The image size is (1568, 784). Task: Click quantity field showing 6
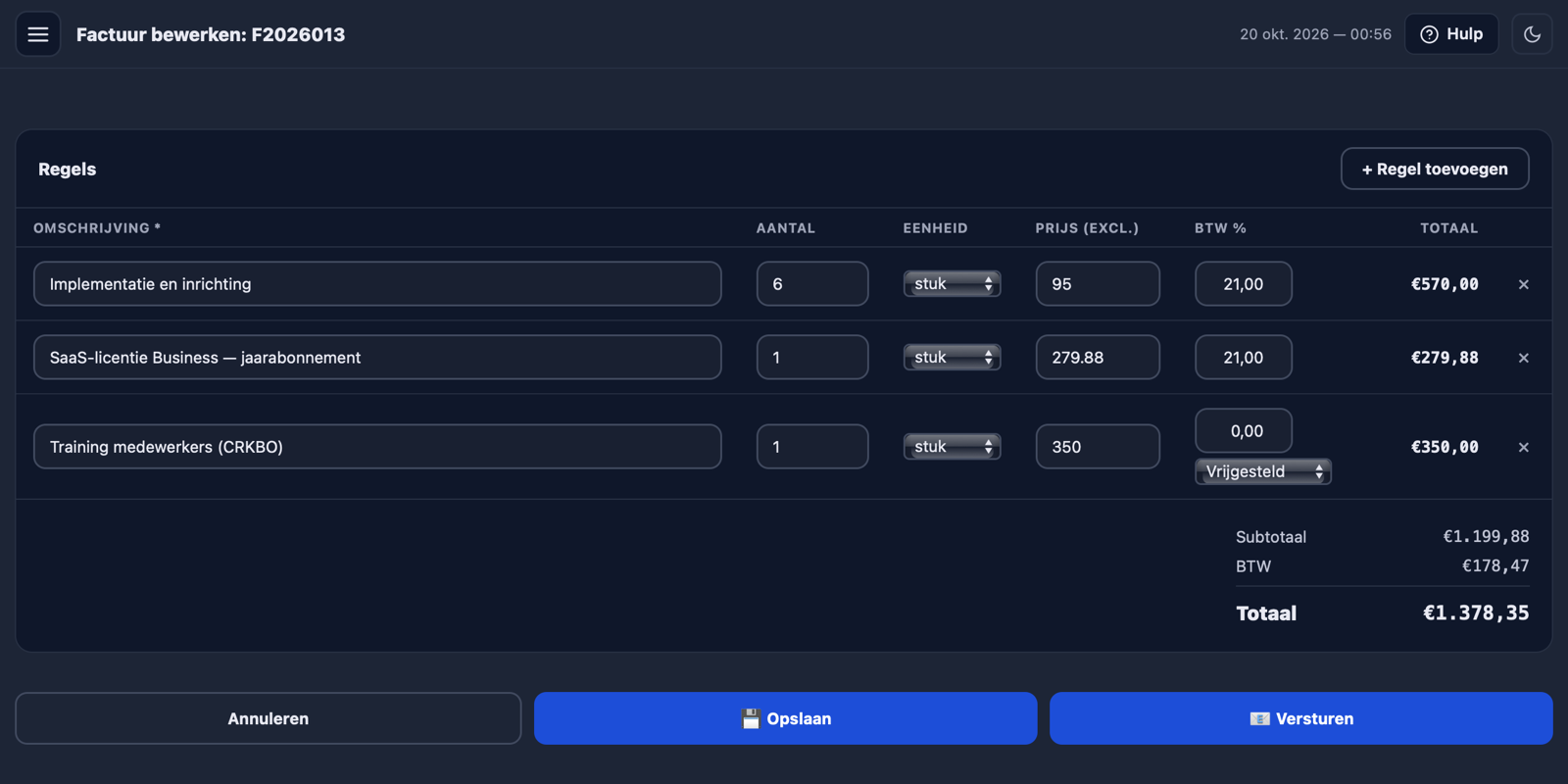tap(812, 283)
